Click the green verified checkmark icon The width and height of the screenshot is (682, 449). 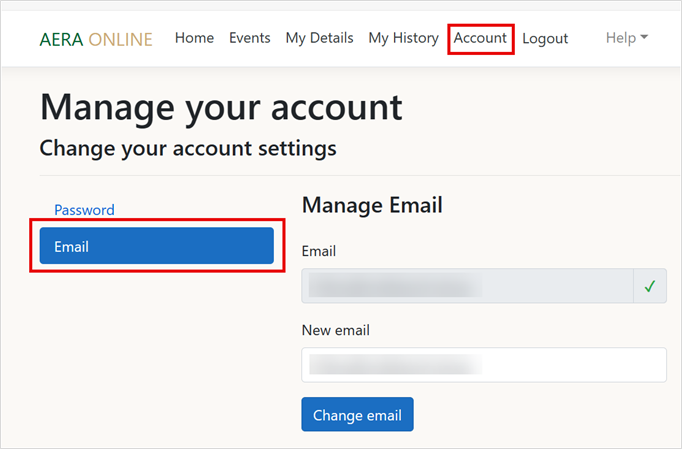pyautogui.click(x=649, y=286)
